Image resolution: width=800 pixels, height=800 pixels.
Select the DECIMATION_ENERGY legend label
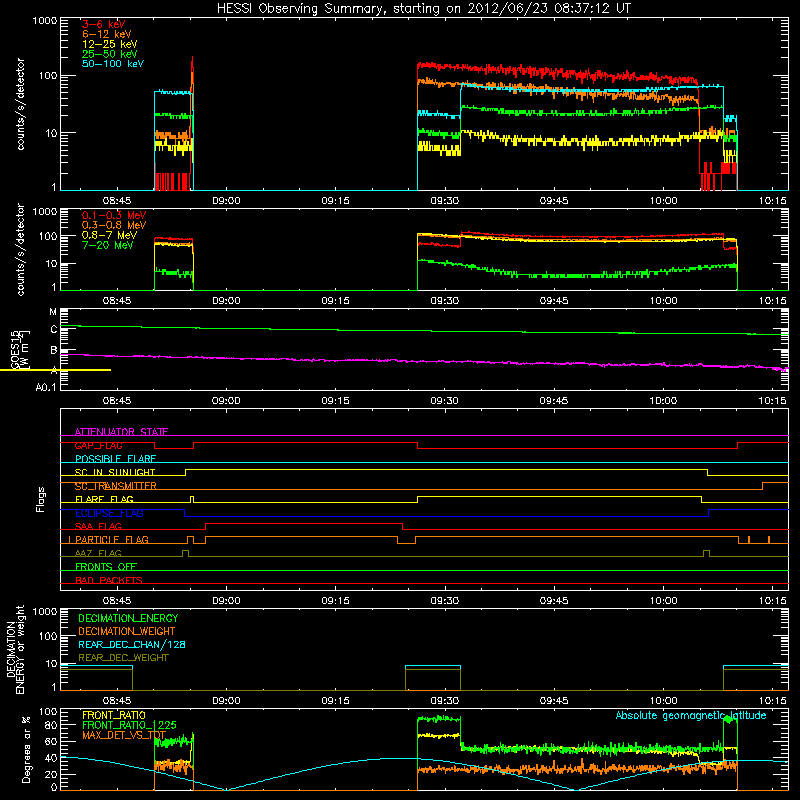128,618
